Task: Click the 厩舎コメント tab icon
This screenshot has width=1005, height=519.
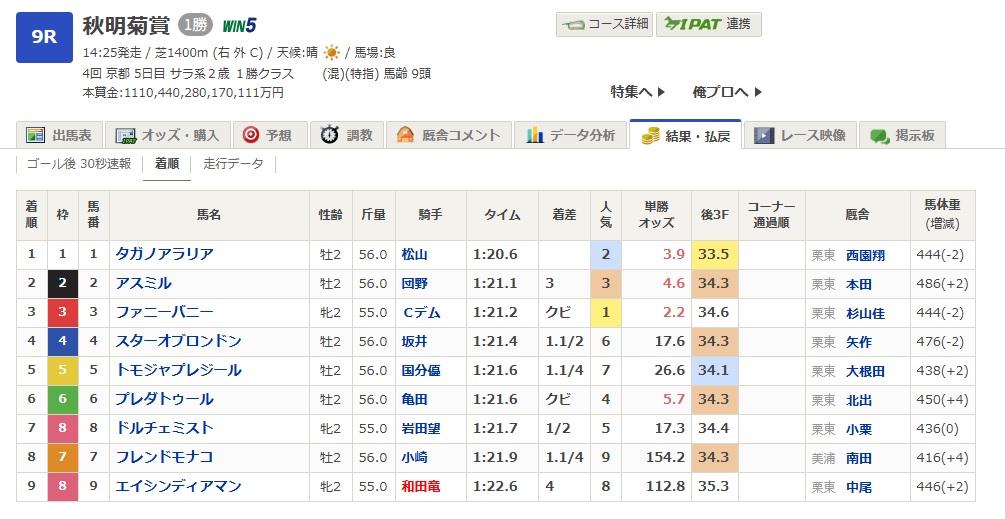Action: (406, 135)
